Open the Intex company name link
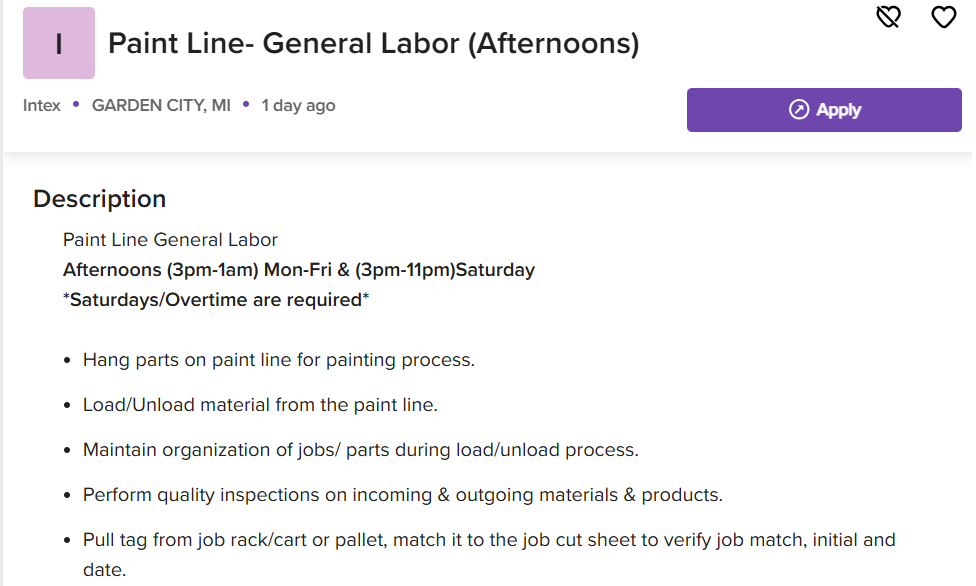Image resolution: width=976 pixels, height=586 pixels. coord(42,105)
